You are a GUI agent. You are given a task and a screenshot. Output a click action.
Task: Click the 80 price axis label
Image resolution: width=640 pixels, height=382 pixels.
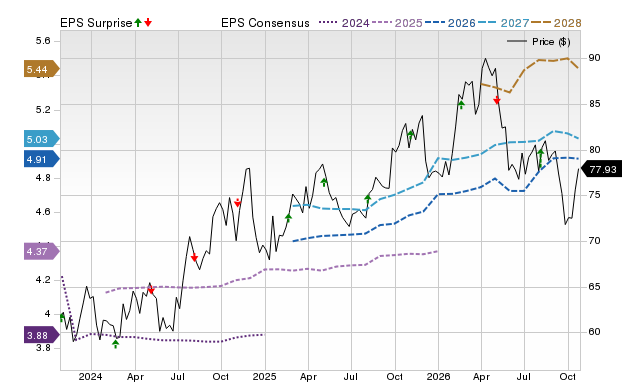tap(594, 150)
